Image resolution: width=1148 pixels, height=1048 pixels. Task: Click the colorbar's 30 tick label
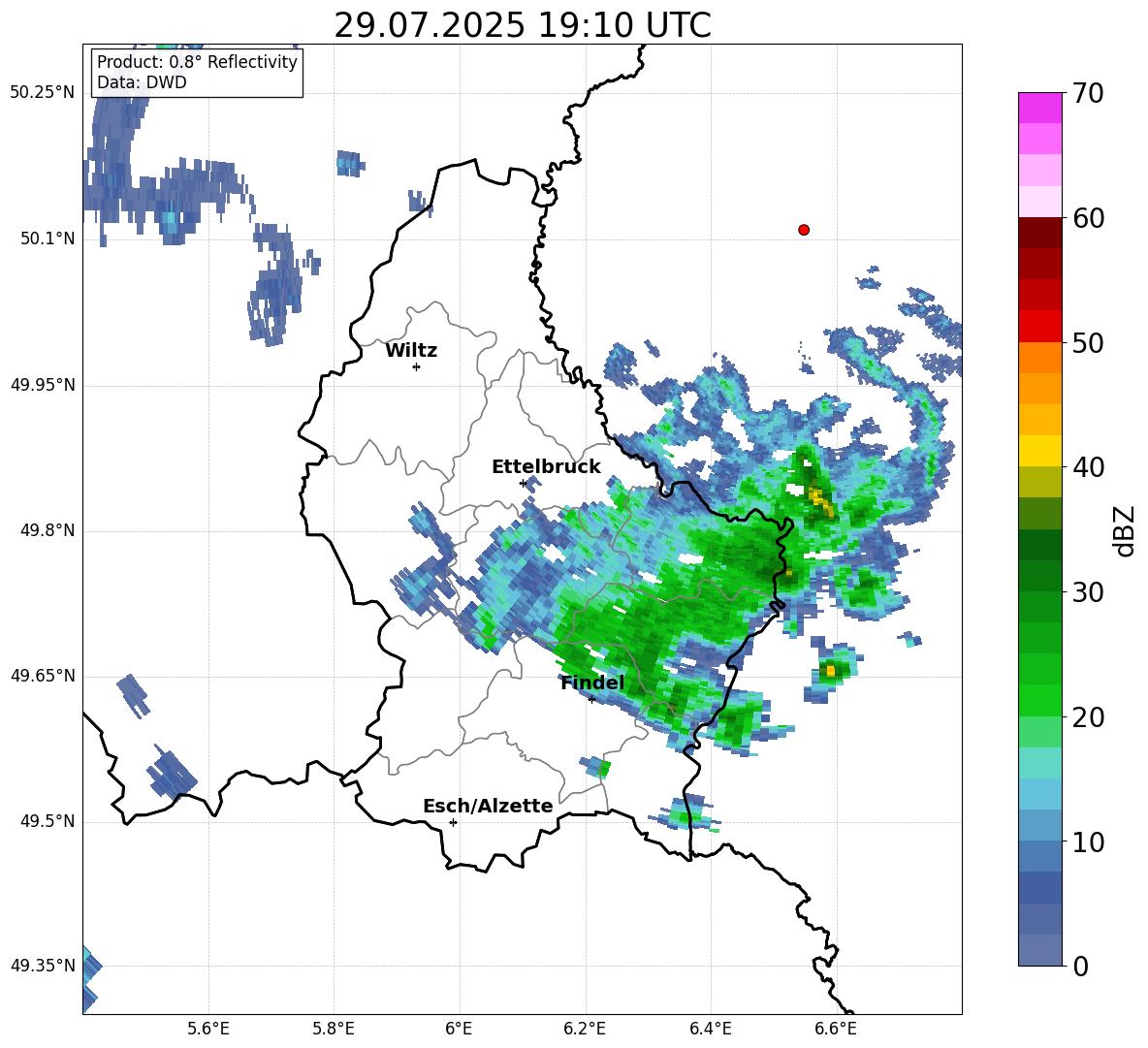(x=1088, y=592)
